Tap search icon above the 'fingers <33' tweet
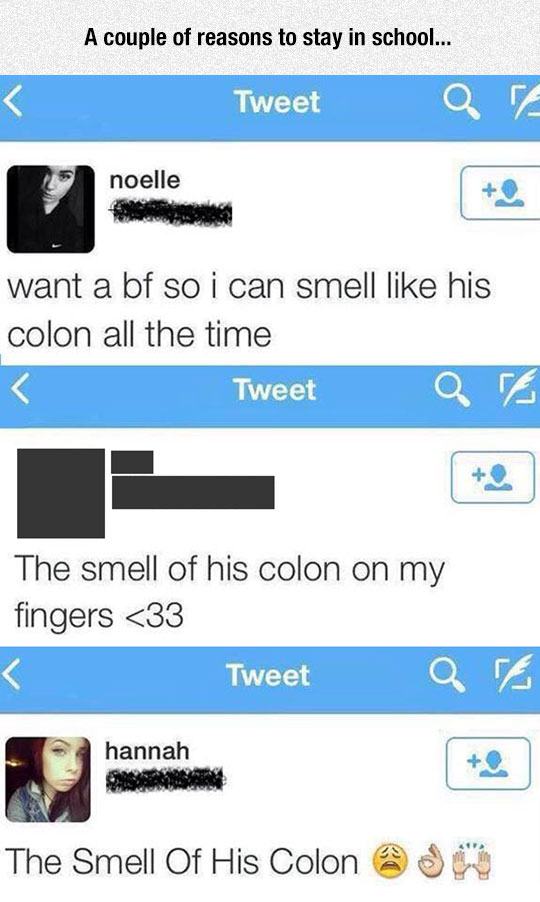 coord(452,389)
